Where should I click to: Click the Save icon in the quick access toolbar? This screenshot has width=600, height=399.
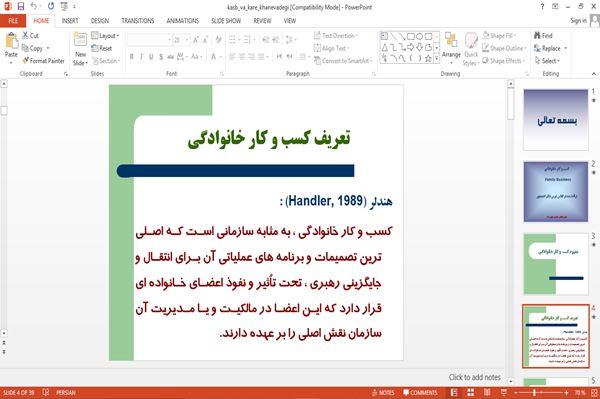point(21,7)
